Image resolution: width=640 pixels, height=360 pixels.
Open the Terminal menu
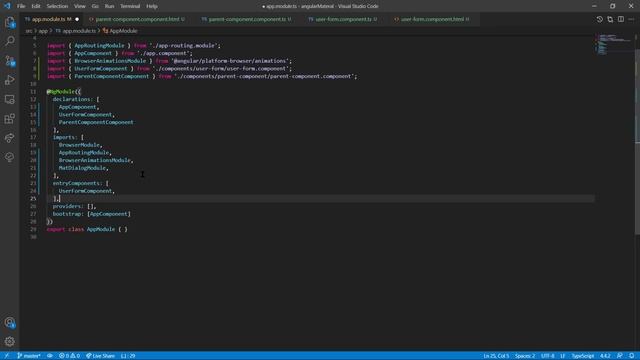click(x=130, y=6)
